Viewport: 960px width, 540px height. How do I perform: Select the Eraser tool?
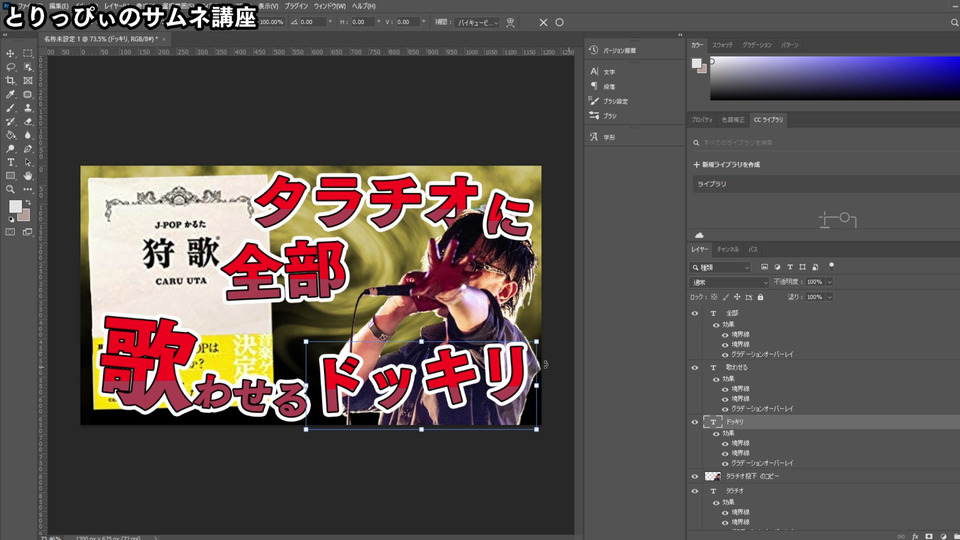coord(28,121)
